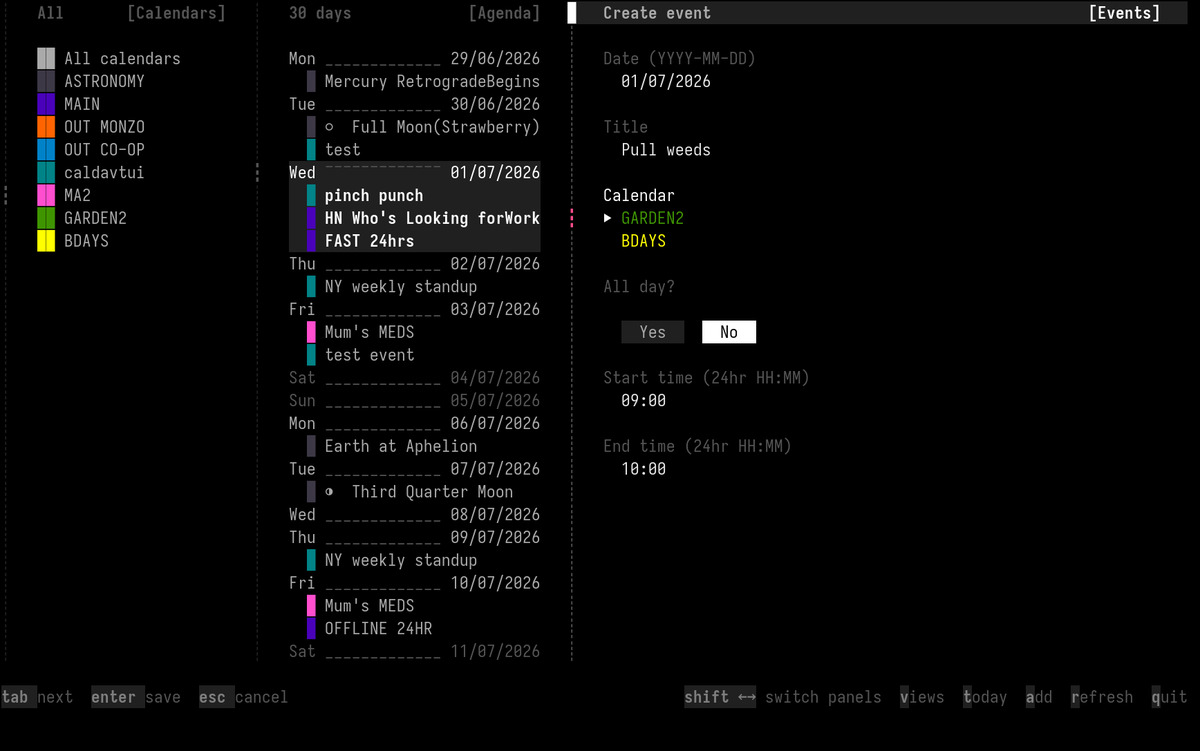Select the MA2 calendar
1200x751 pixels.
77,195
